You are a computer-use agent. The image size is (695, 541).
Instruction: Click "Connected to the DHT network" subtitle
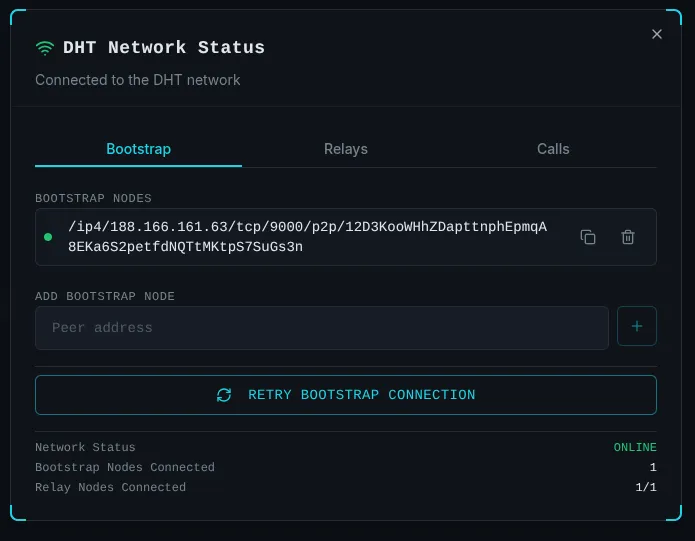[138, 80]
